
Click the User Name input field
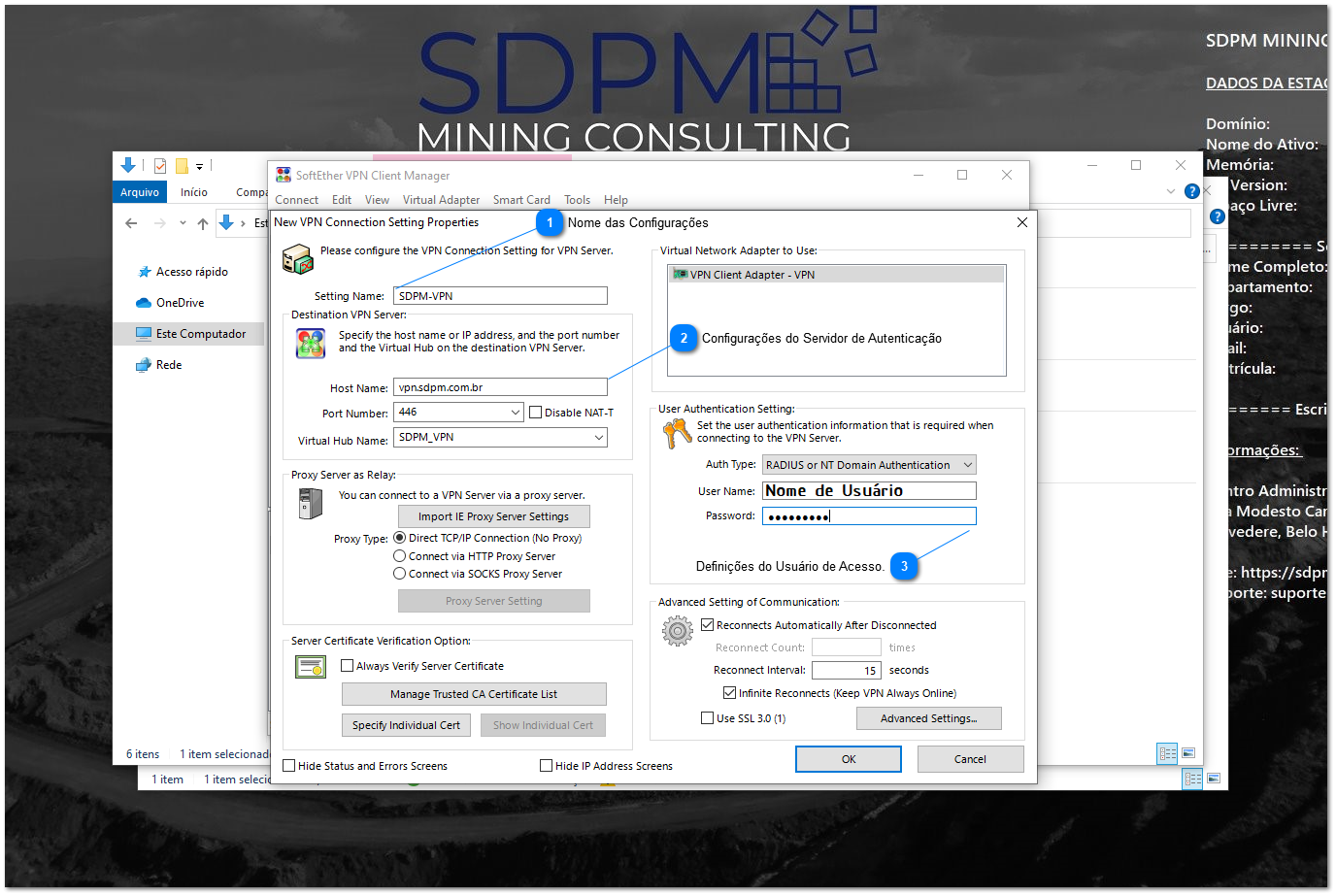click(868, 490)
